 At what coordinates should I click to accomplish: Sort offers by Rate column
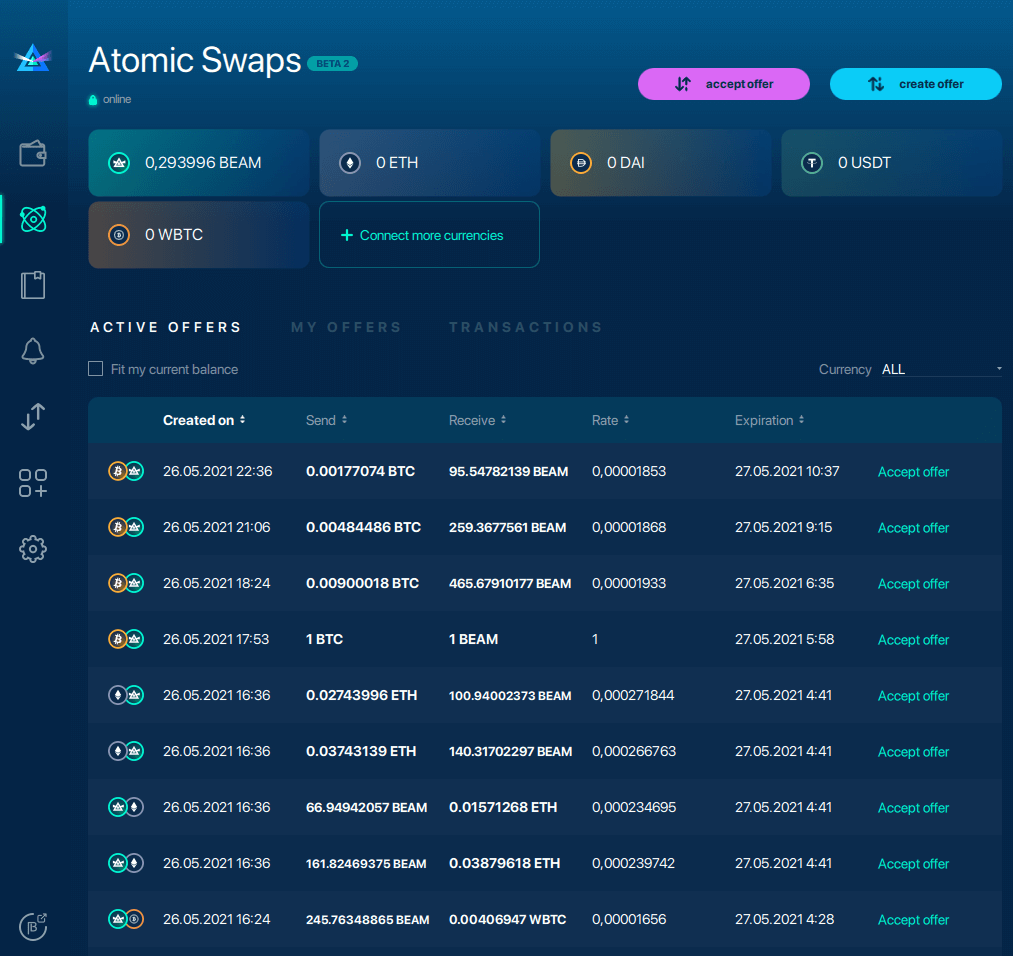point(609,421)
